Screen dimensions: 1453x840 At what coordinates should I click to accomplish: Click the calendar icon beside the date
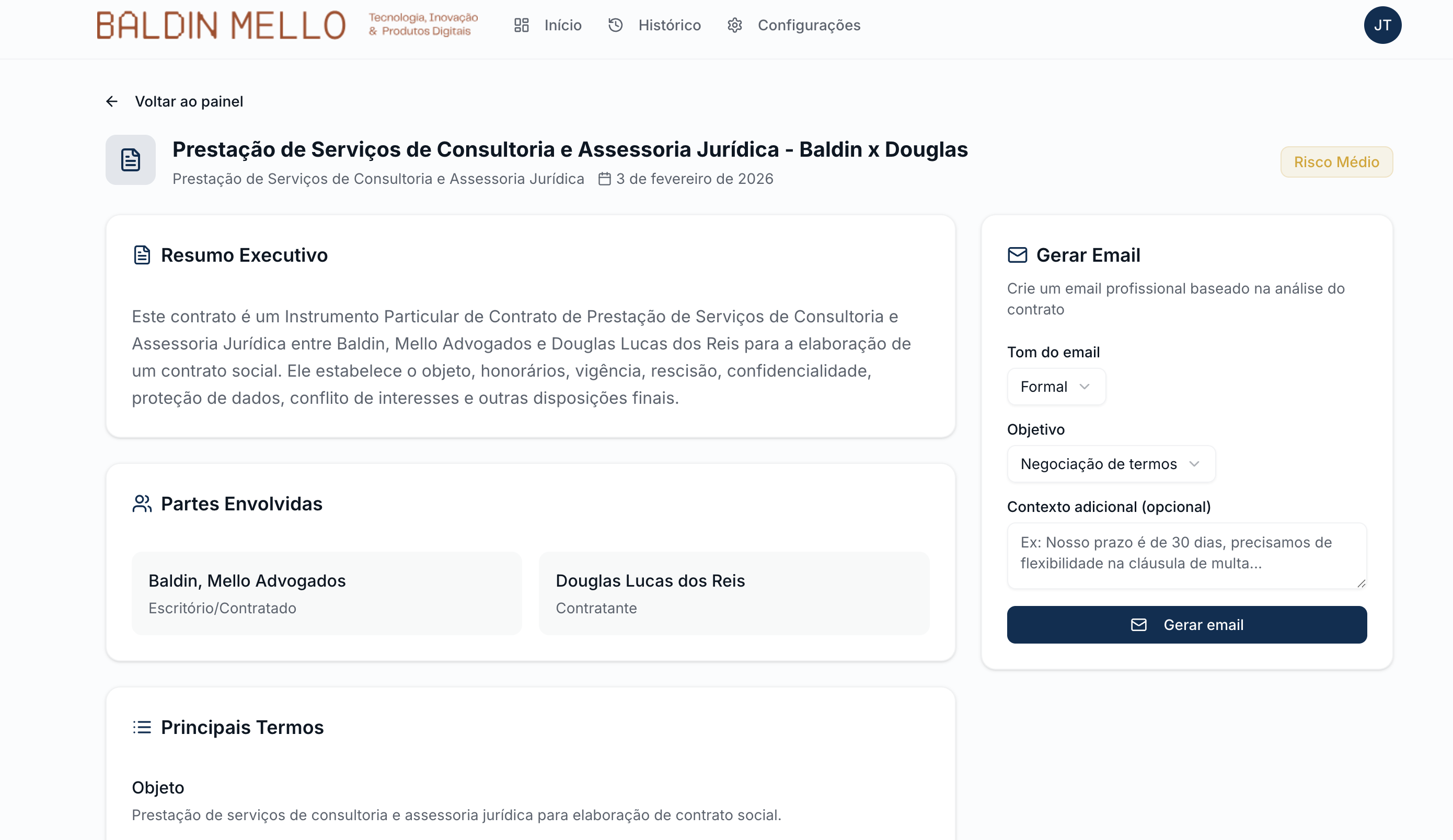604,179
